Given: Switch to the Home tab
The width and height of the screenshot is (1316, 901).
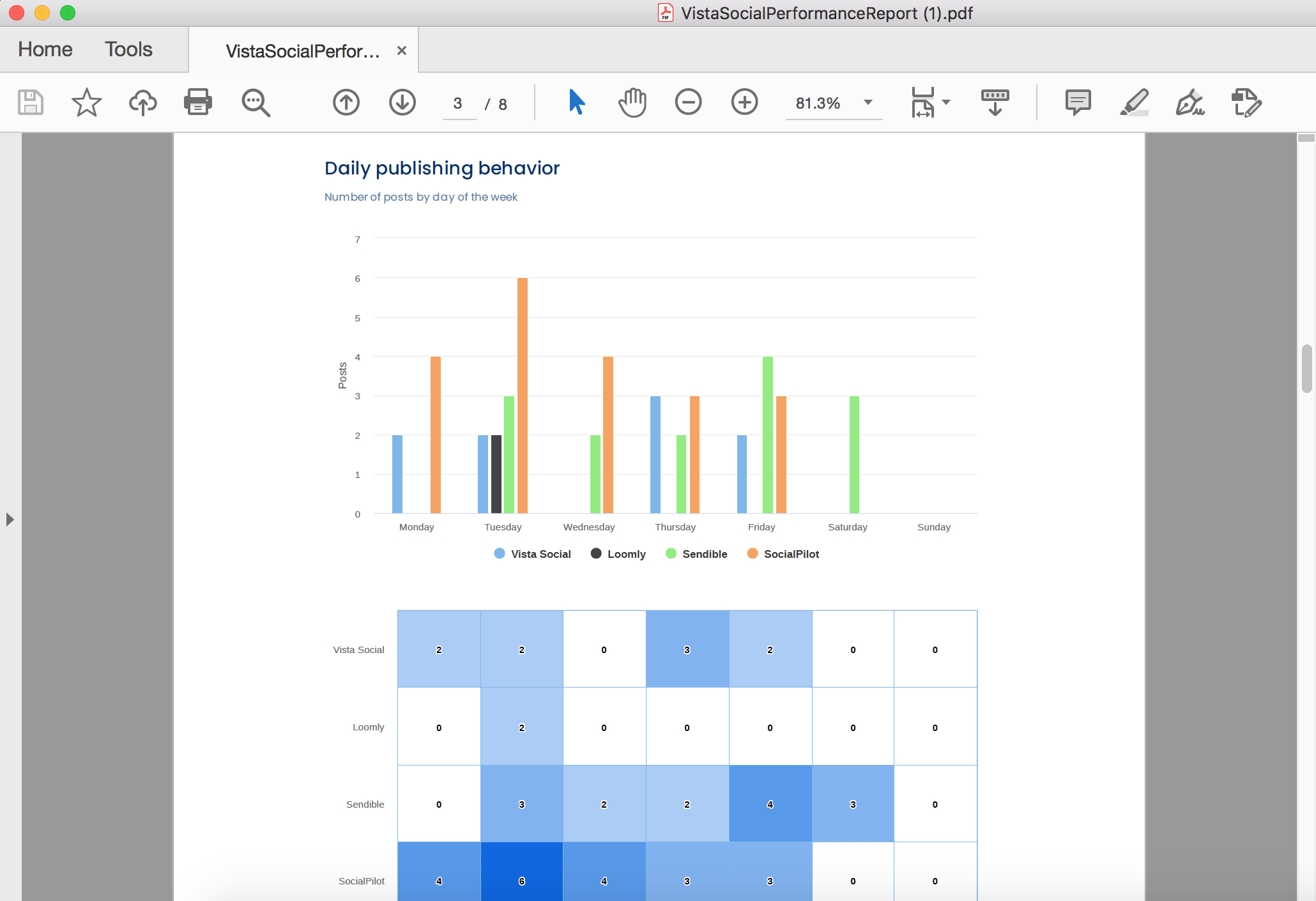Looking at the screenshot, I should pos(45,49).
